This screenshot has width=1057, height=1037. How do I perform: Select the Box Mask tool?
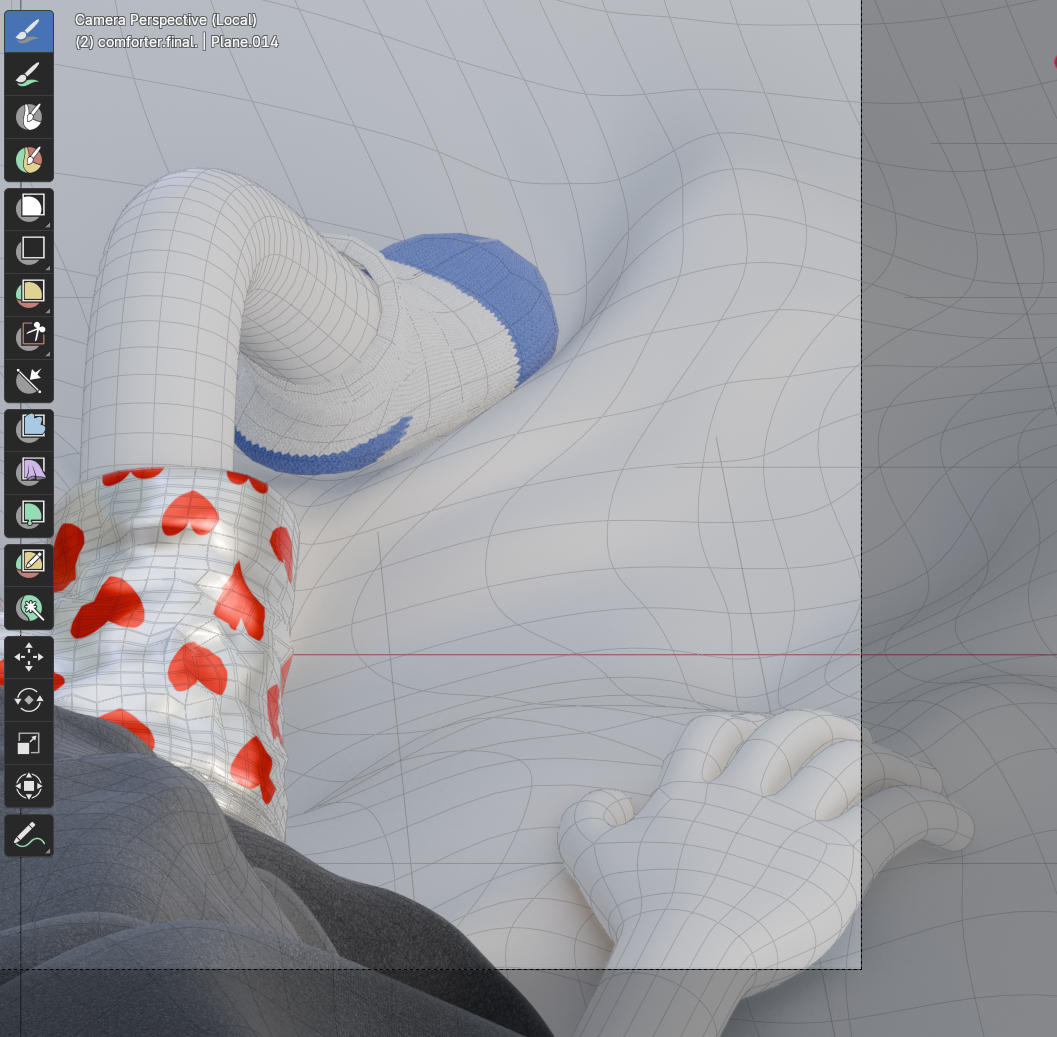tap(29, 208)
